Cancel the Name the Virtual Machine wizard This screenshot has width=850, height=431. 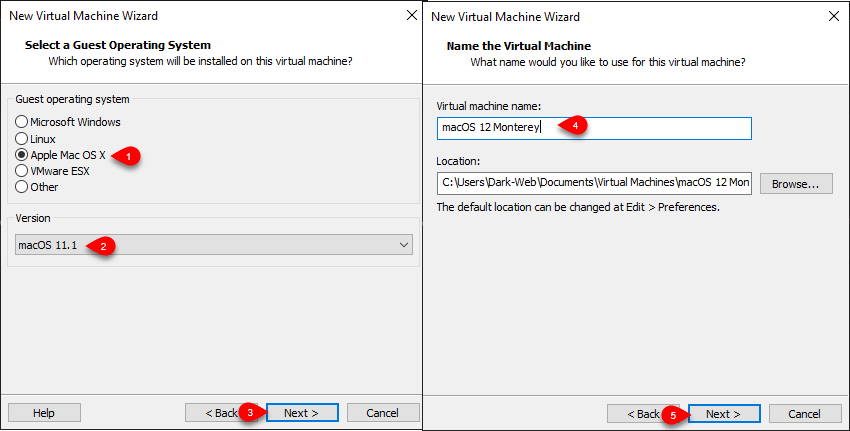pyautogui.click(x=804, y=414)
